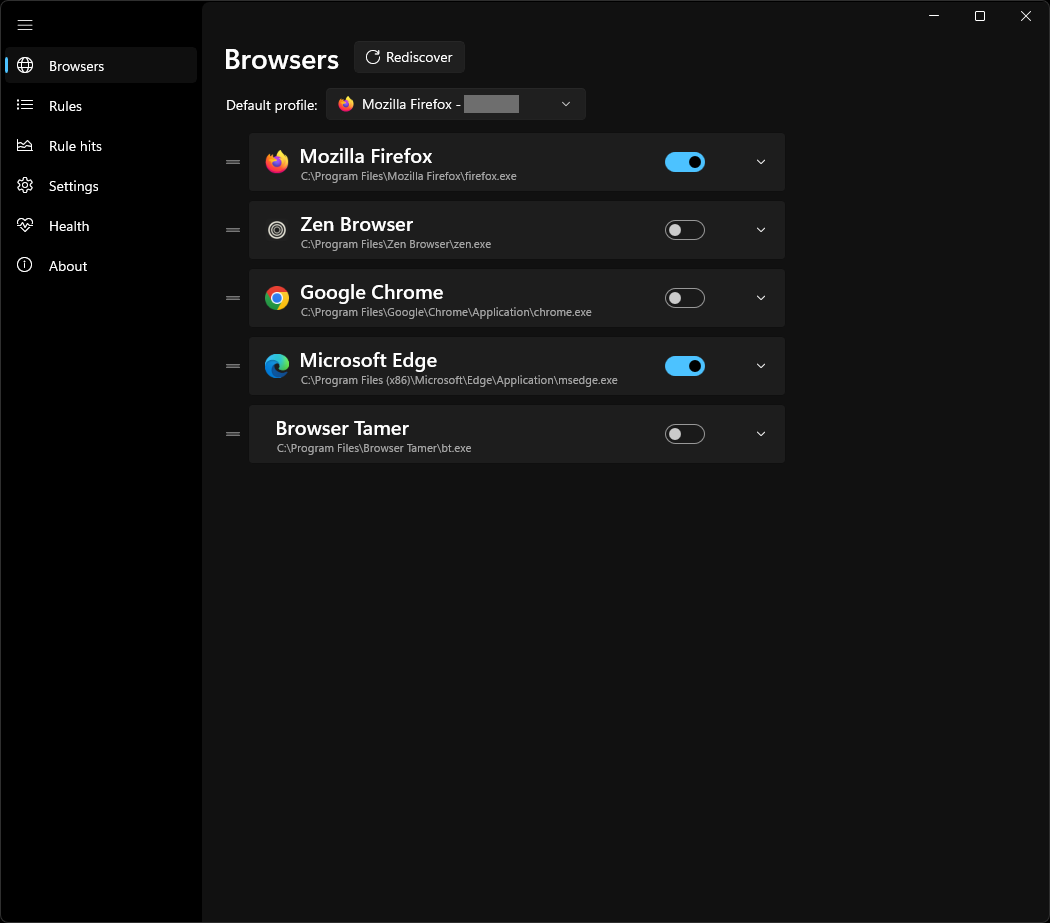Click the Zen Browser logo icon

click(x=277, y=230)
